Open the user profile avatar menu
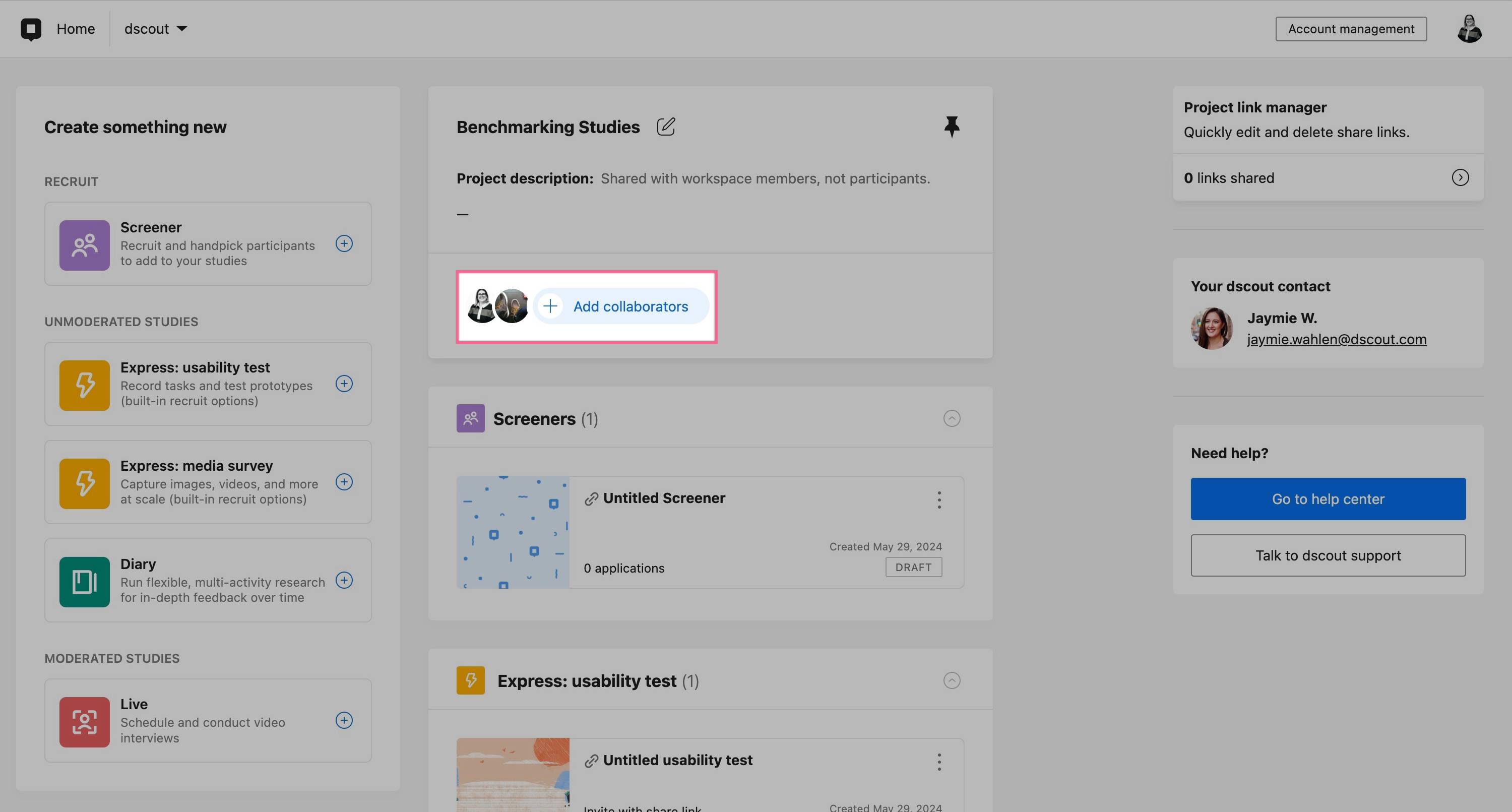Screen dimensions: 1512x812 (1469, 29)
